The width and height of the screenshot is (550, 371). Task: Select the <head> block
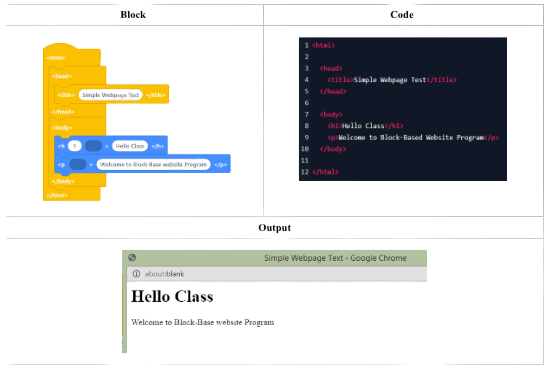point(62,76)
